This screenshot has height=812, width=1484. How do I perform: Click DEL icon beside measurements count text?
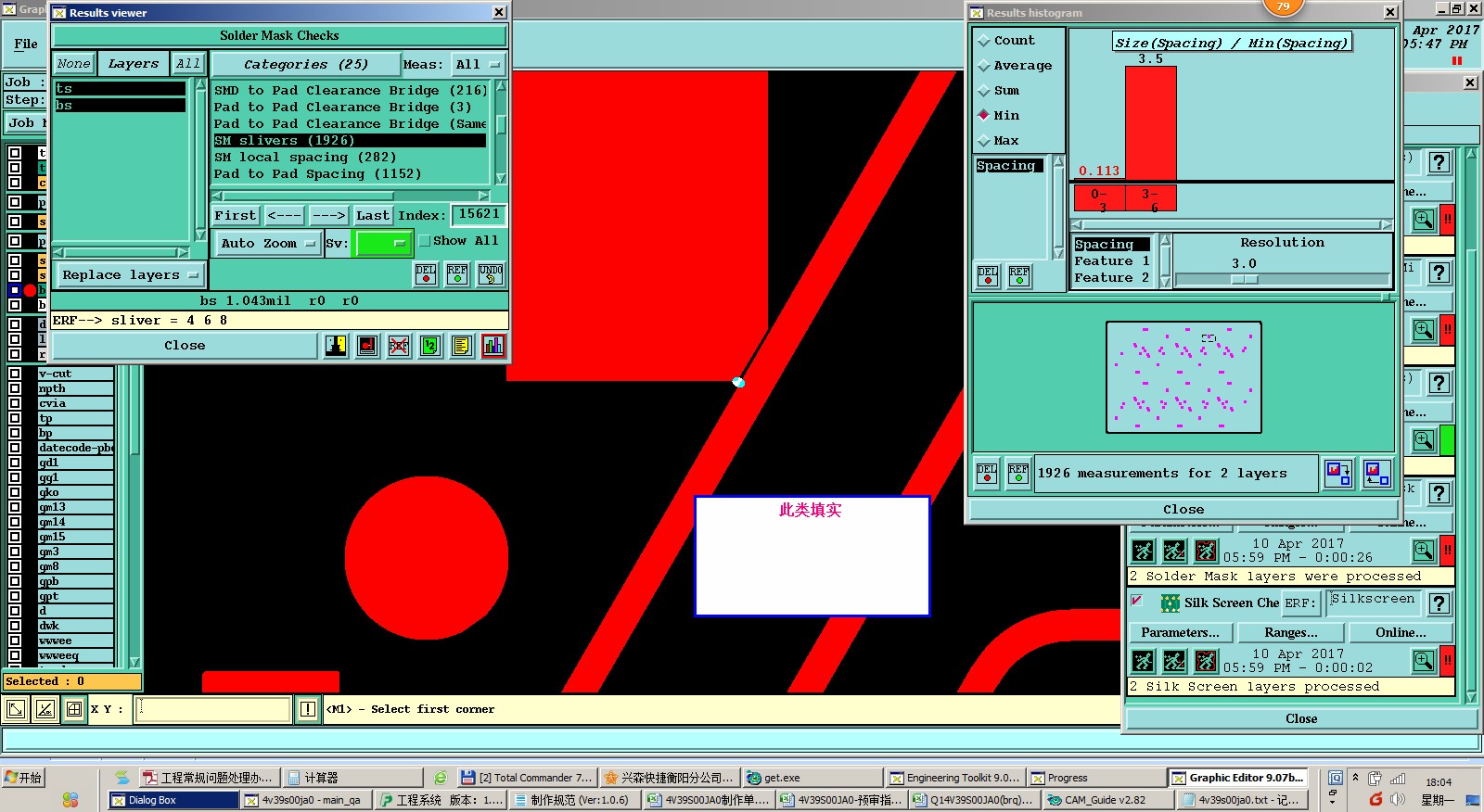pos(987,473)
